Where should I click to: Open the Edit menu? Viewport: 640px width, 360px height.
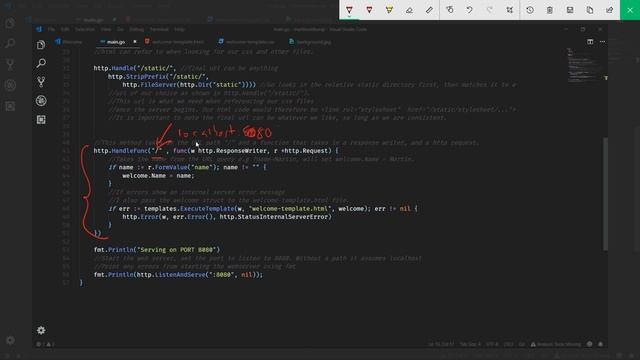click(65, 29)
